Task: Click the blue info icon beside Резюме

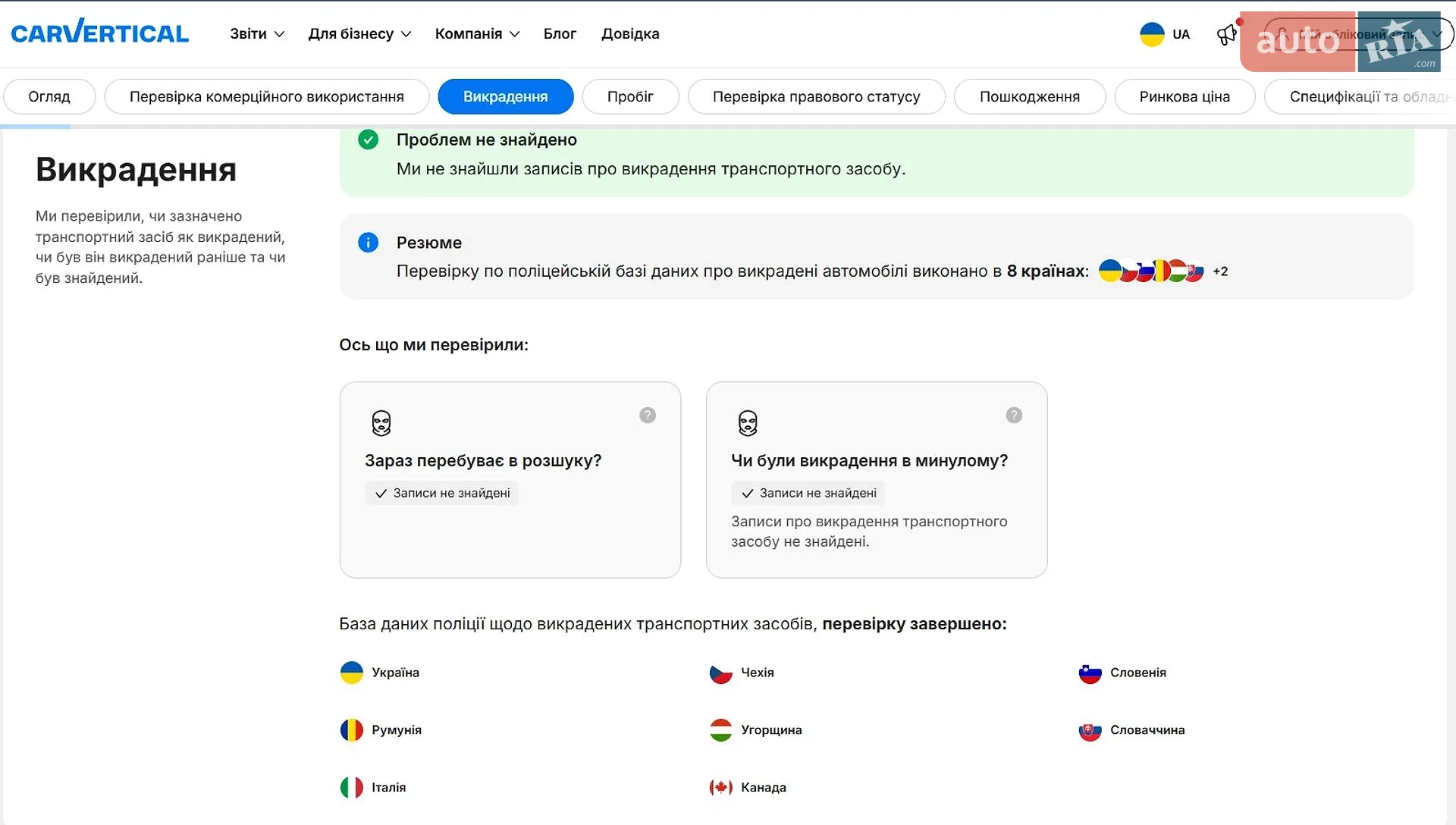Action: 368,243
